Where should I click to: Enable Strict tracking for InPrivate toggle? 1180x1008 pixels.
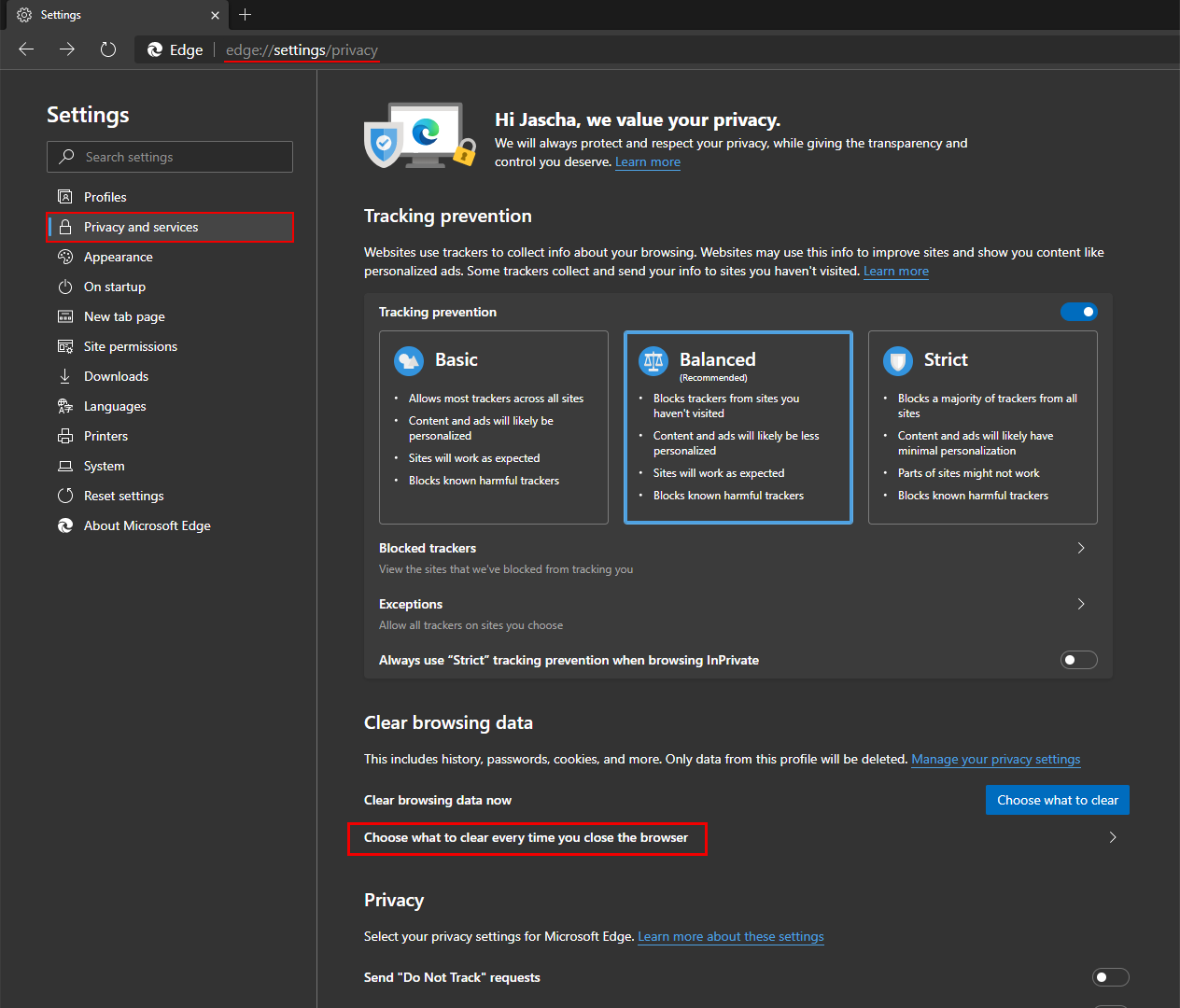[x=1079, y=660]
